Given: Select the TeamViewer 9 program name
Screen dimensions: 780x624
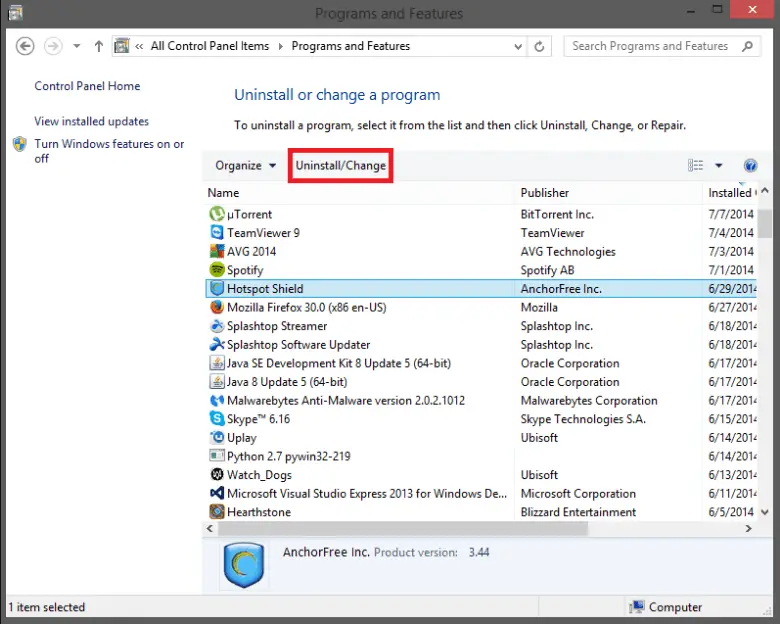Looking at the screenshot, I should click(x=263, y=233).
